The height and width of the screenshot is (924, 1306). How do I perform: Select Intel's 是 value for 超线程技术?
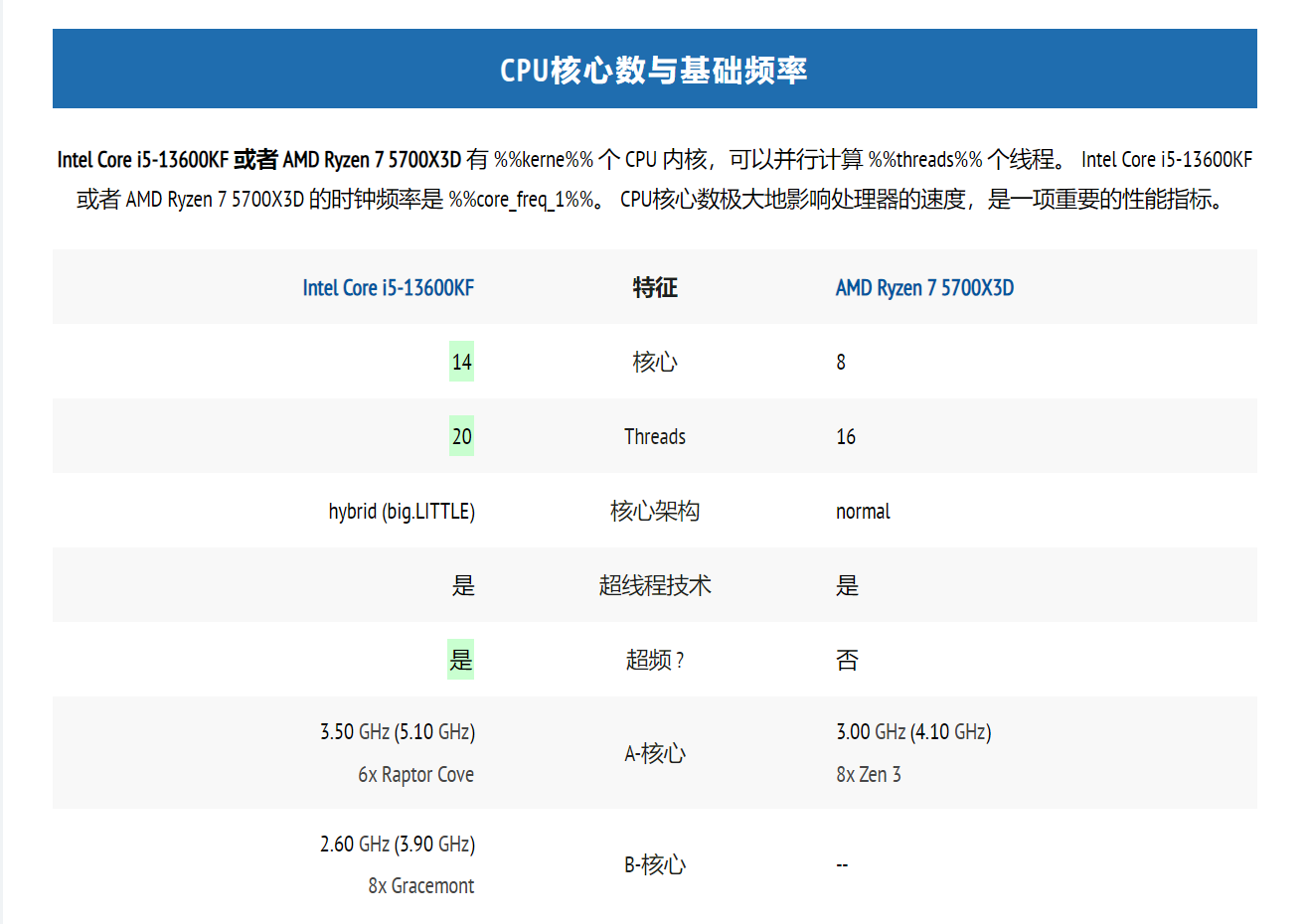tap(463, 585)
